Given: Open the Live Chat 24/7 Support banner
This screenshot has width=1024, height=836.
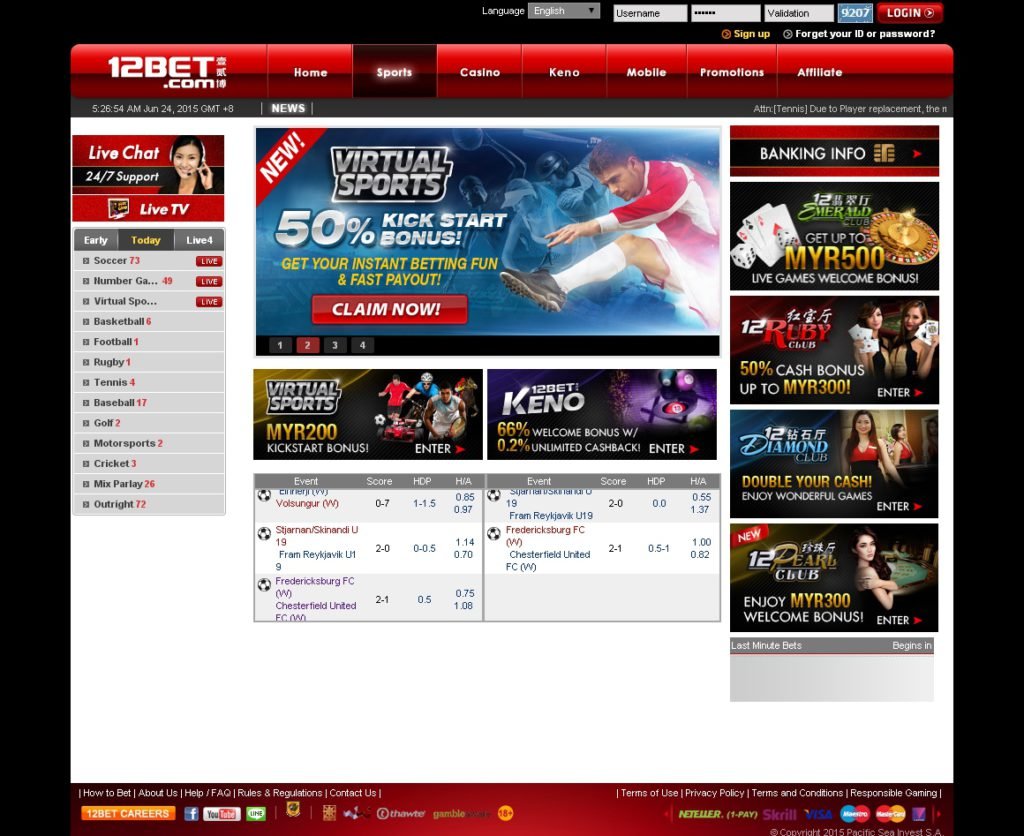Looking at the screenshot, I should click(148, 165).
